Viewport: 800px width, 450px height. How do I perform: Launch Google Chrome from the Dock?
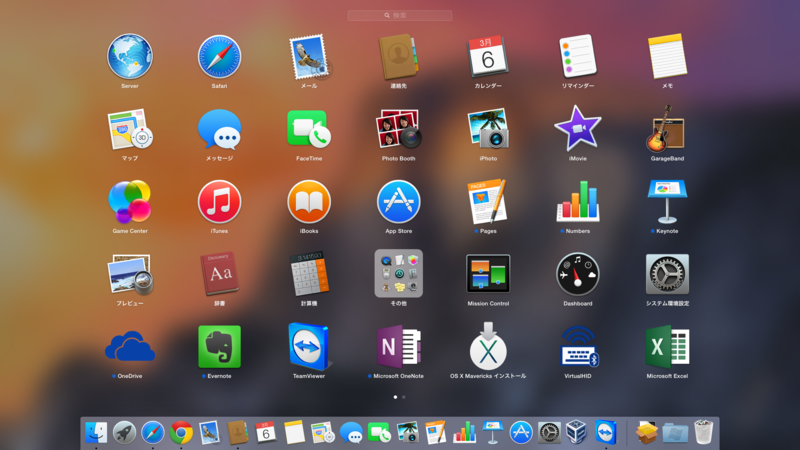[181, 433]
